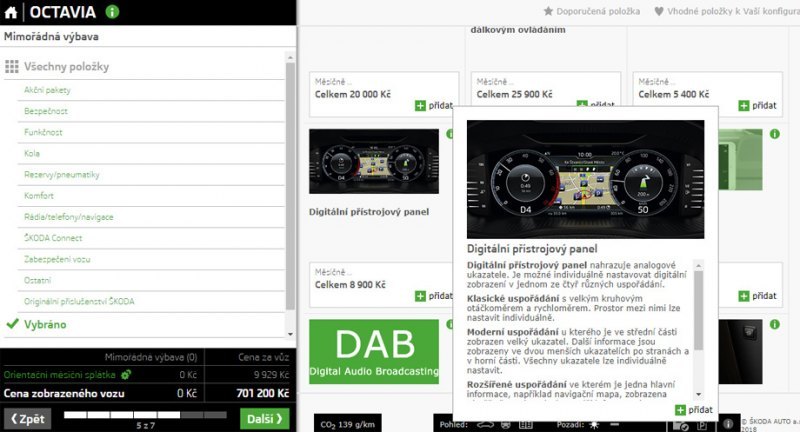Click the Mimořádná výbava heading
The image size is (800, 433).
pyautogui.click(x=51, y=37)
